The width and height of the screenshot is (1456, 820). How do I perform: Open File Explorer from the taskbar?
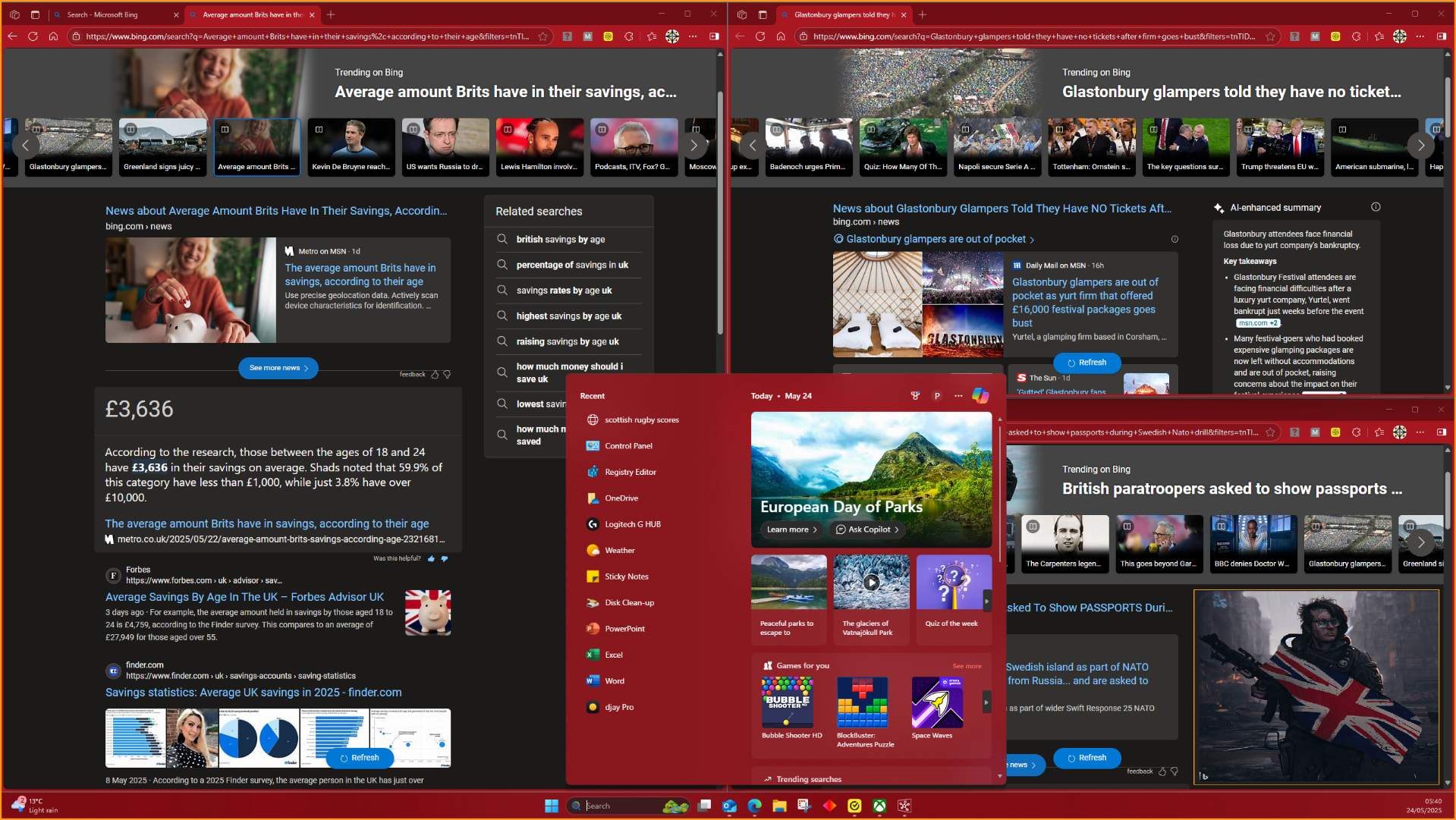click(x=780, y=806)
